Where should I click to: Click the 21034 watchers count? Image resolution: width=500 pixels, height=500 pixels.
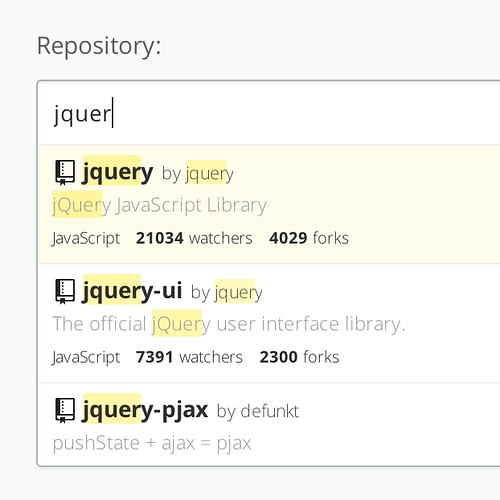coord(194,238)
